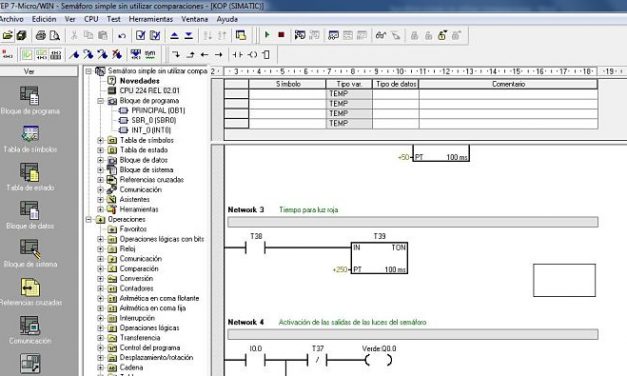Click the T39 TON timer box
Viewport: 627px width, 376px height.
tap(379, 258)
